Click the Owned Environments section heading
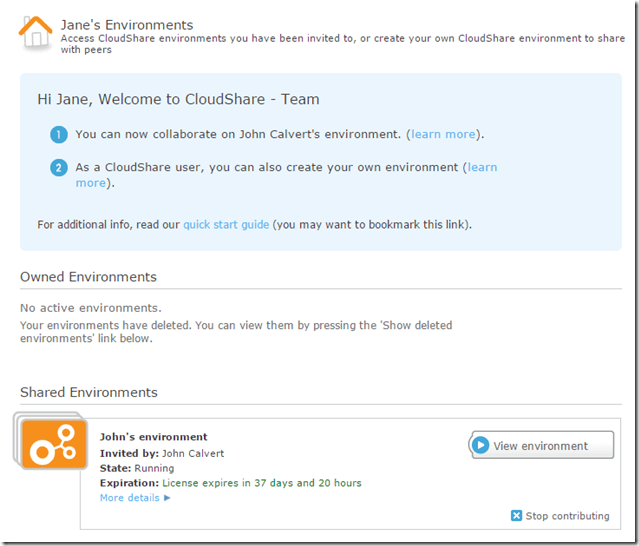 88,277
